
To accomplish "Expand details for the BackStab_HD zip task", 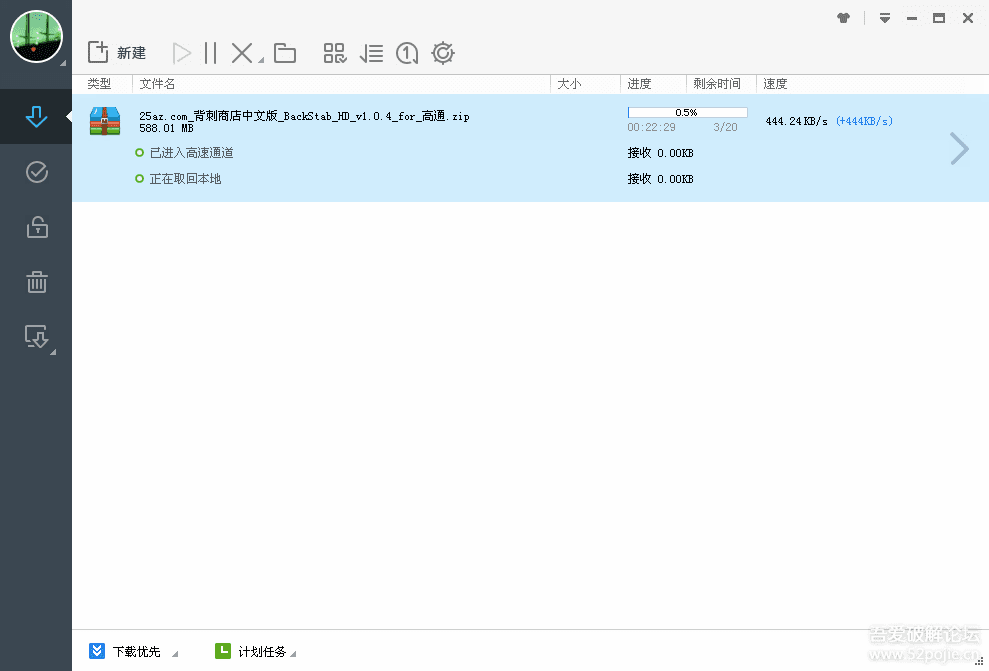I will pyautogui.click(x=959, y=148).
